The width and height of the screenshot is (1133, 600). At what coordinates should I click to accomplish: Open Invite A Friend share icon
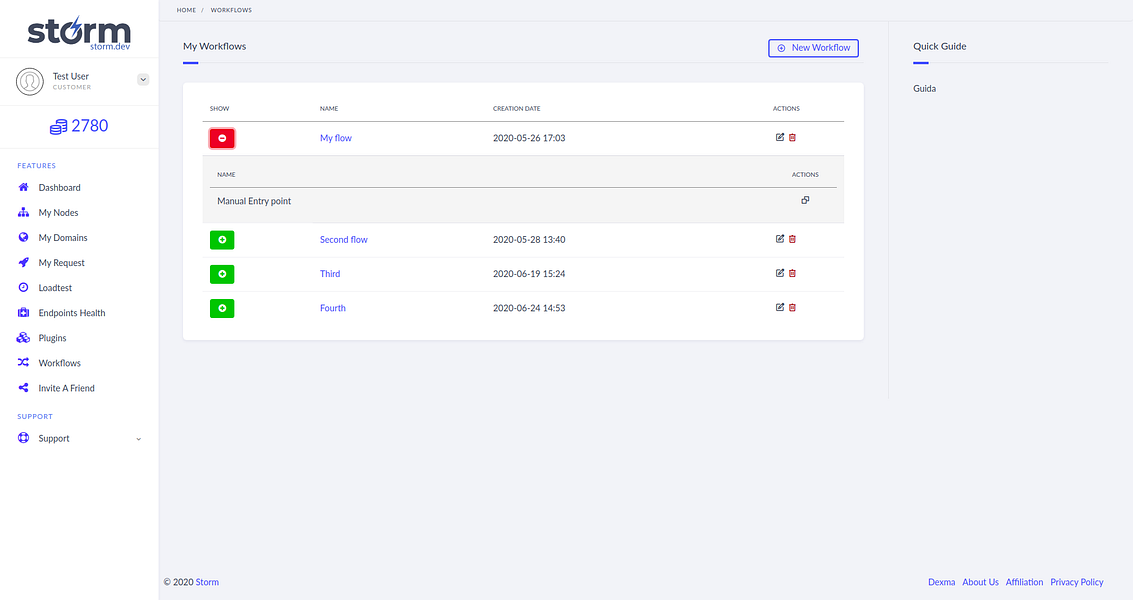pyautogui.click(x=23, y=388)
